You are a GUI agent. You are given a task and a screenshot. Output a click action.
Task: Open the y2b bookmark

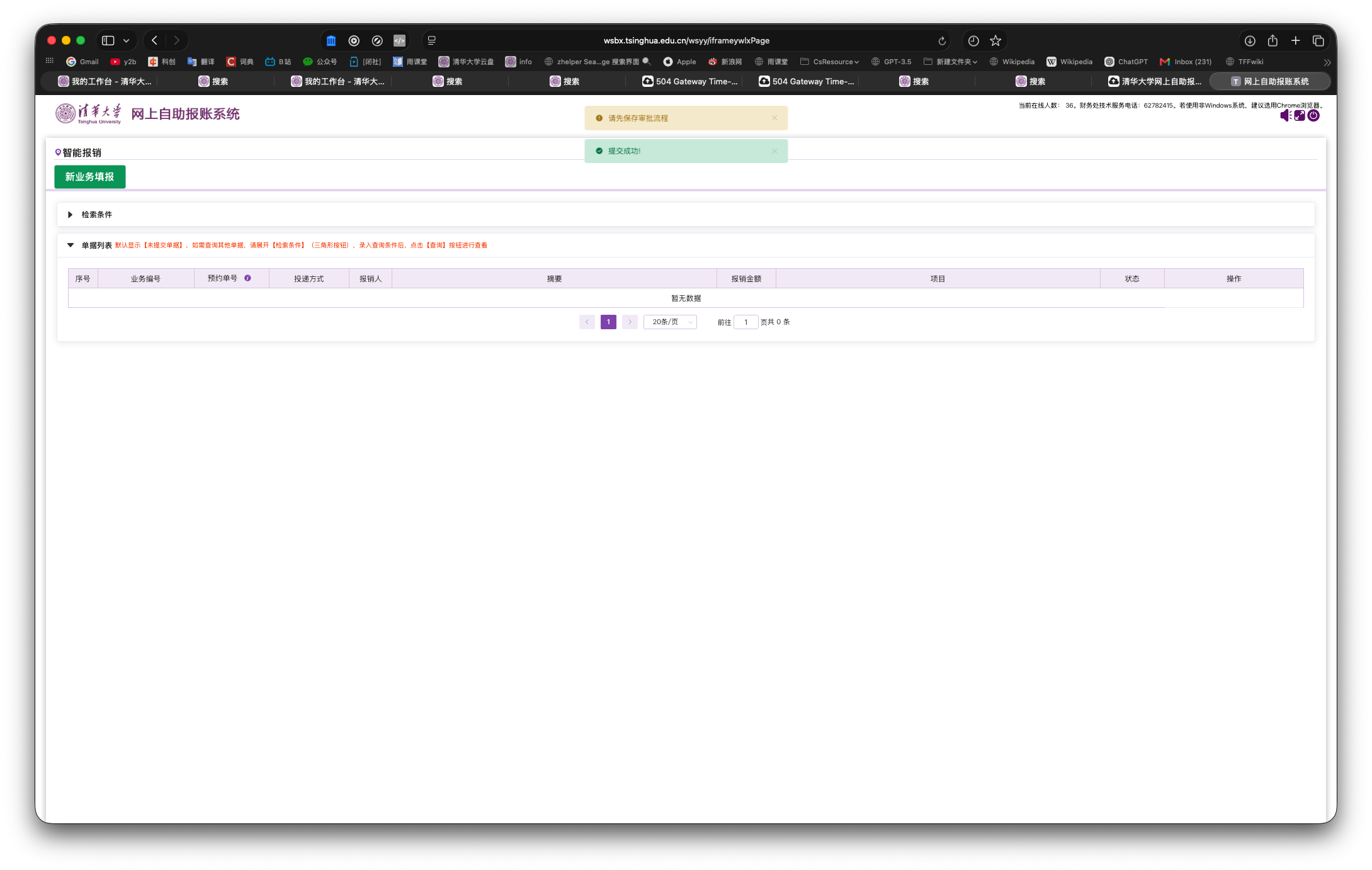click(123, 62)
